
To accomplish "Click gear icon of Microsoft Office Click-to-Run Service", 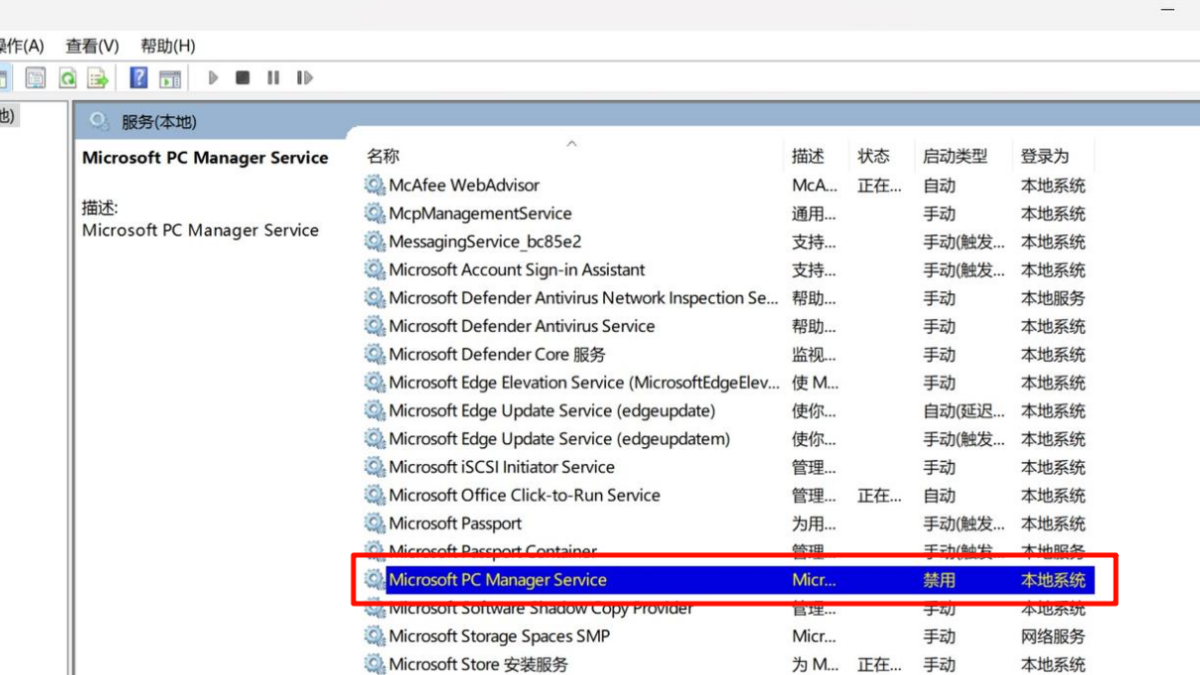I will tap(374, 495).
